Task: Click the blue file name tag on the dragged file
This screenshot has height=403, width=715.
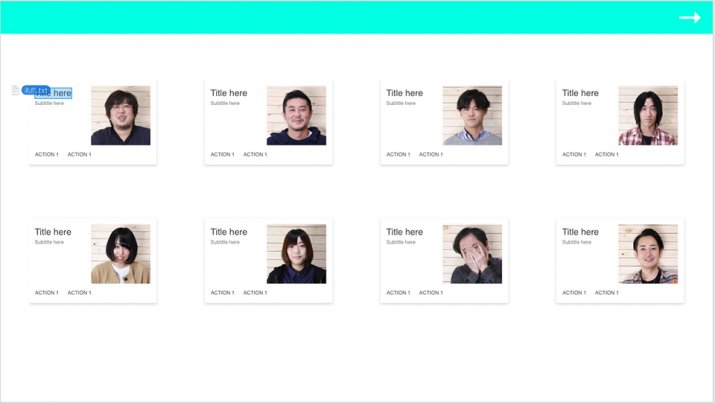Action: (36, 90)
